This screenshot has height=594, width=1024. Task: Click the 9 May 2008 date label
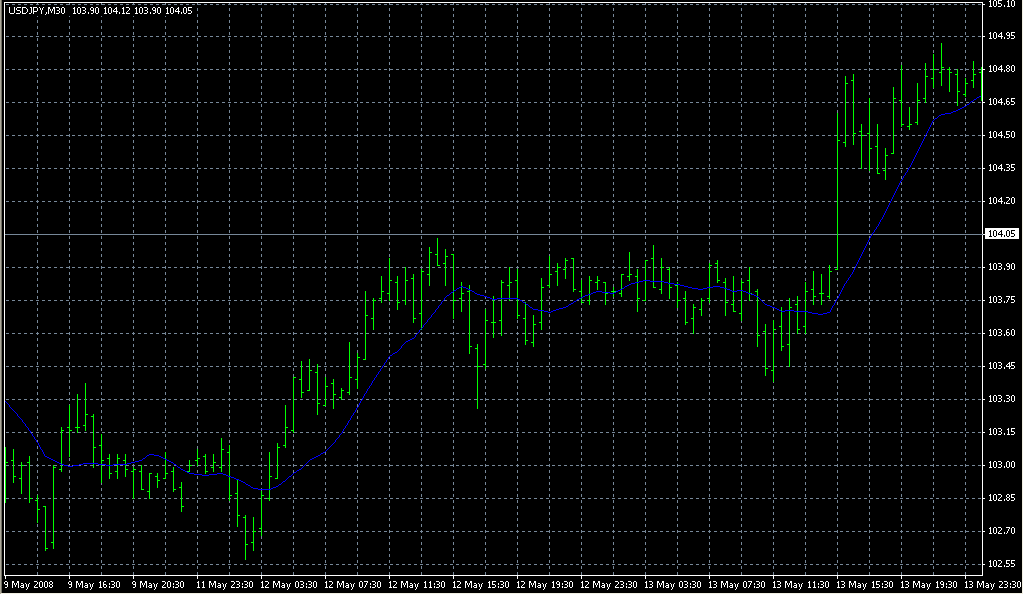[x=29, y=584]
